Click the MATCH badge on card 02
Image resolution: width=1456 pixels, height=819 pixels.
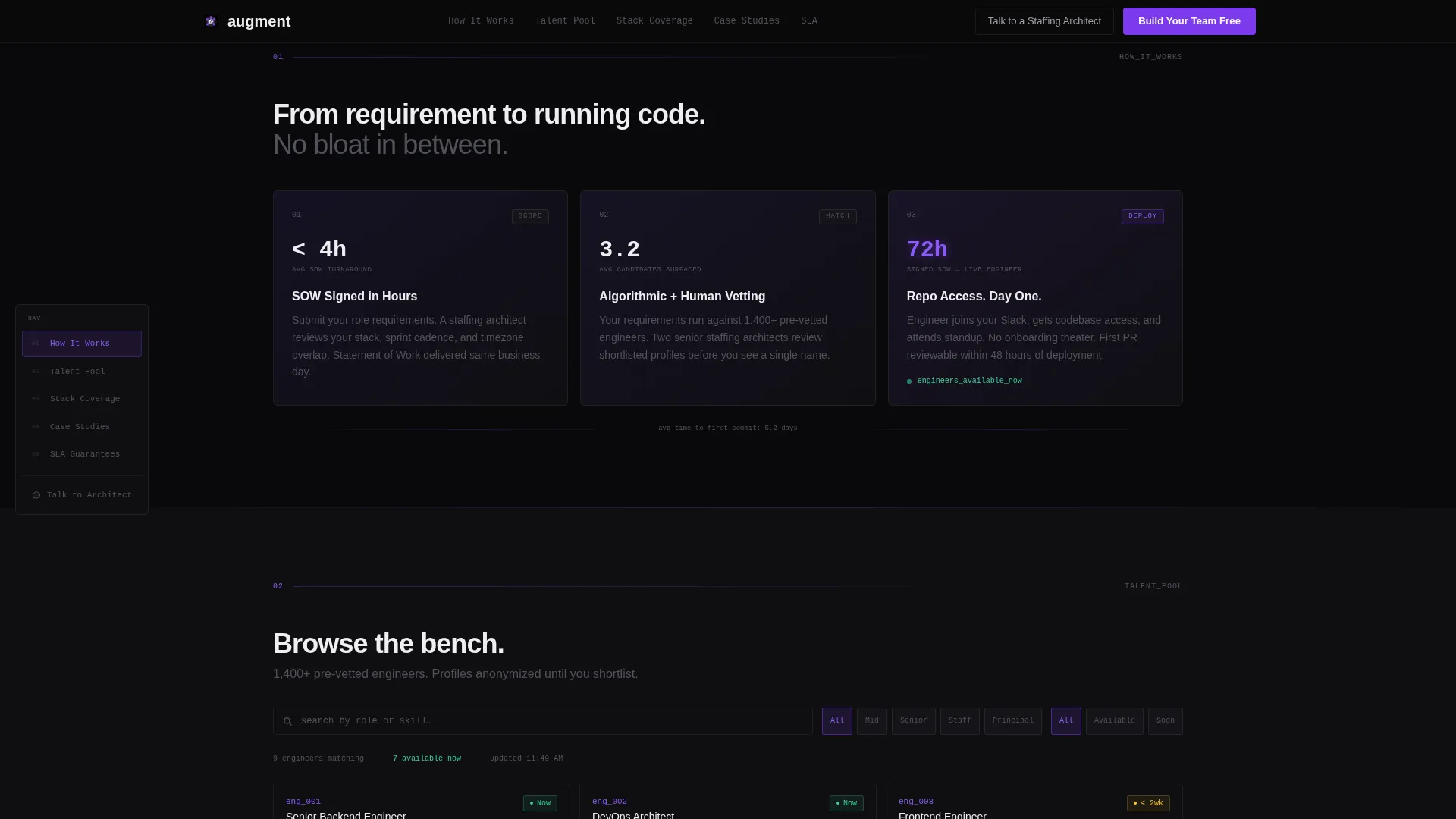(837, 216)
